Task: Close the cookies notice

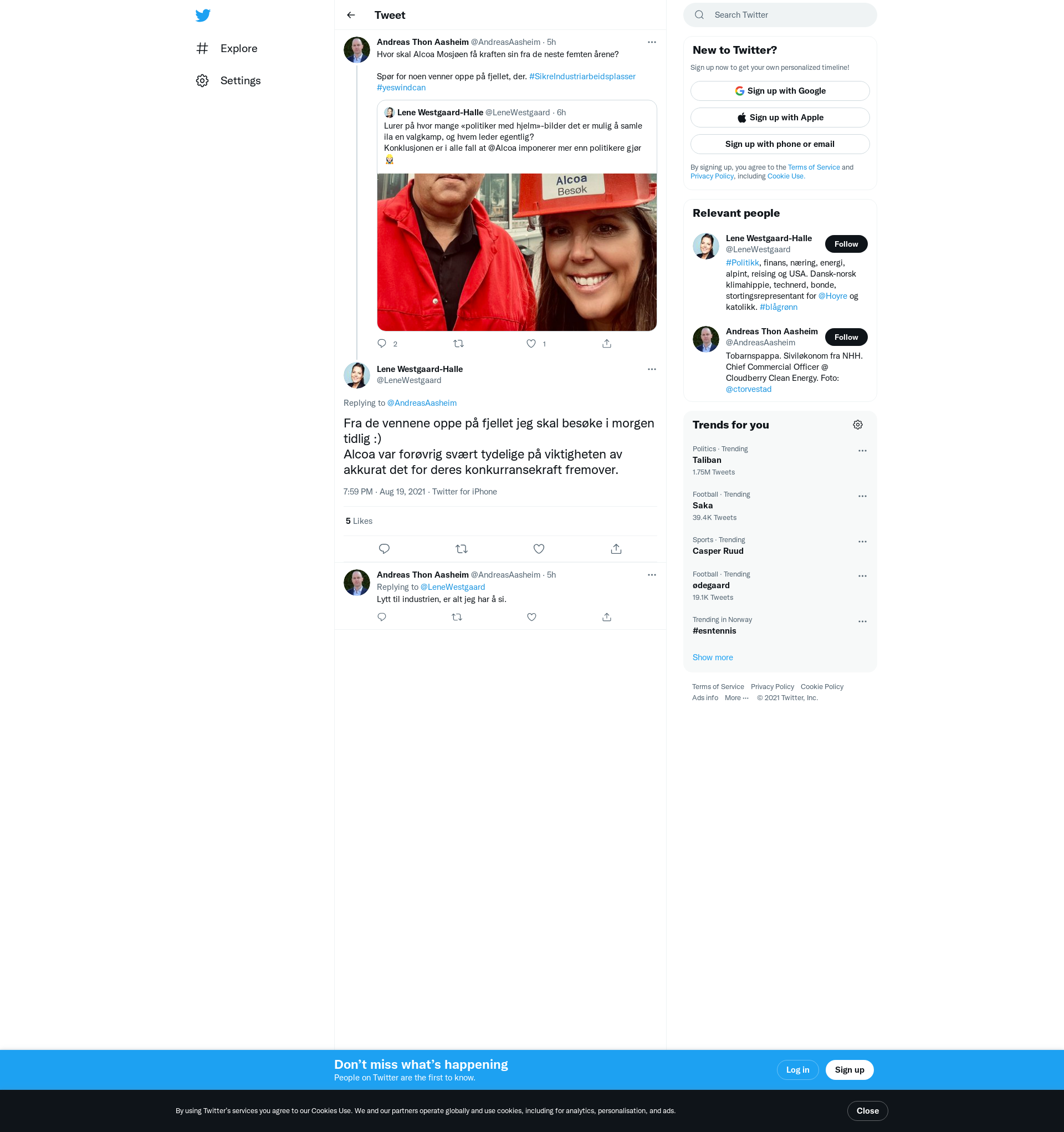Action: (x=868, y=1111)
